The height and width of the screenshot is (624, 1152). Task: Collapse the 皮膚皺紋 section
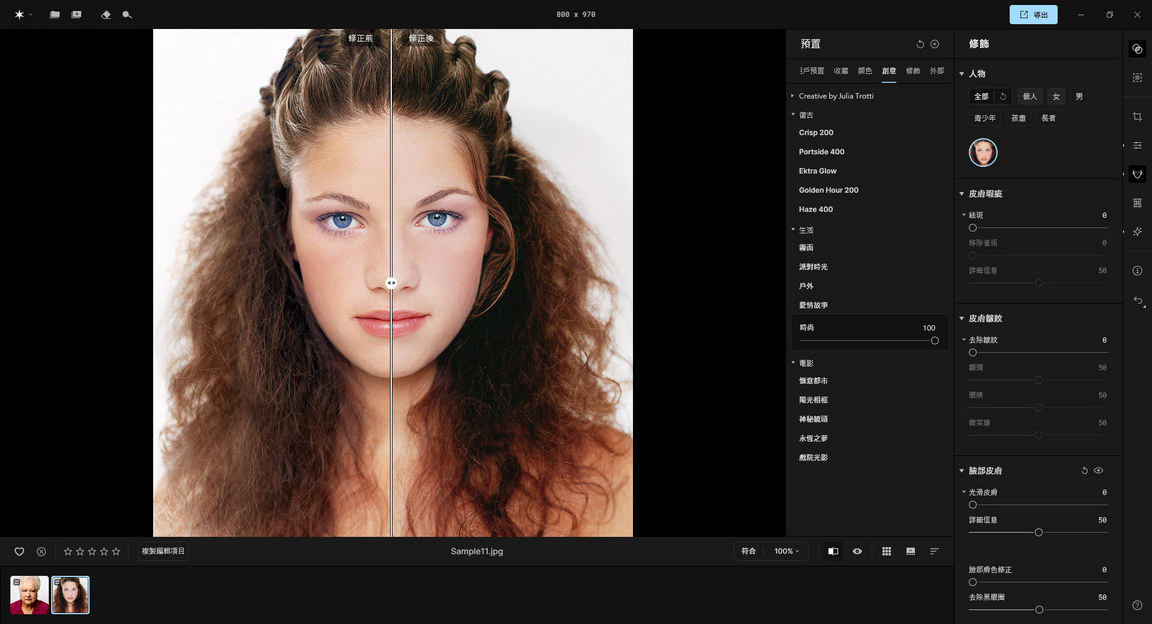962,318
